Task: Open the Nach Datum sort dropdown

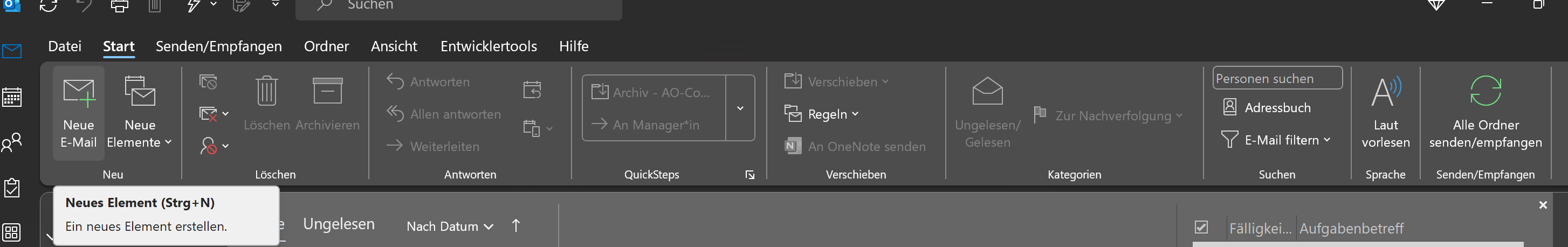Action: [449, 227]
